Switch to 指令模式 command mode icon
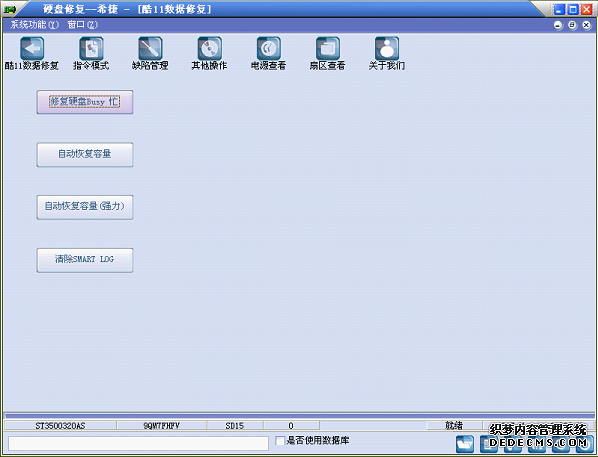The image size is (598, 457). click(91, 48)
